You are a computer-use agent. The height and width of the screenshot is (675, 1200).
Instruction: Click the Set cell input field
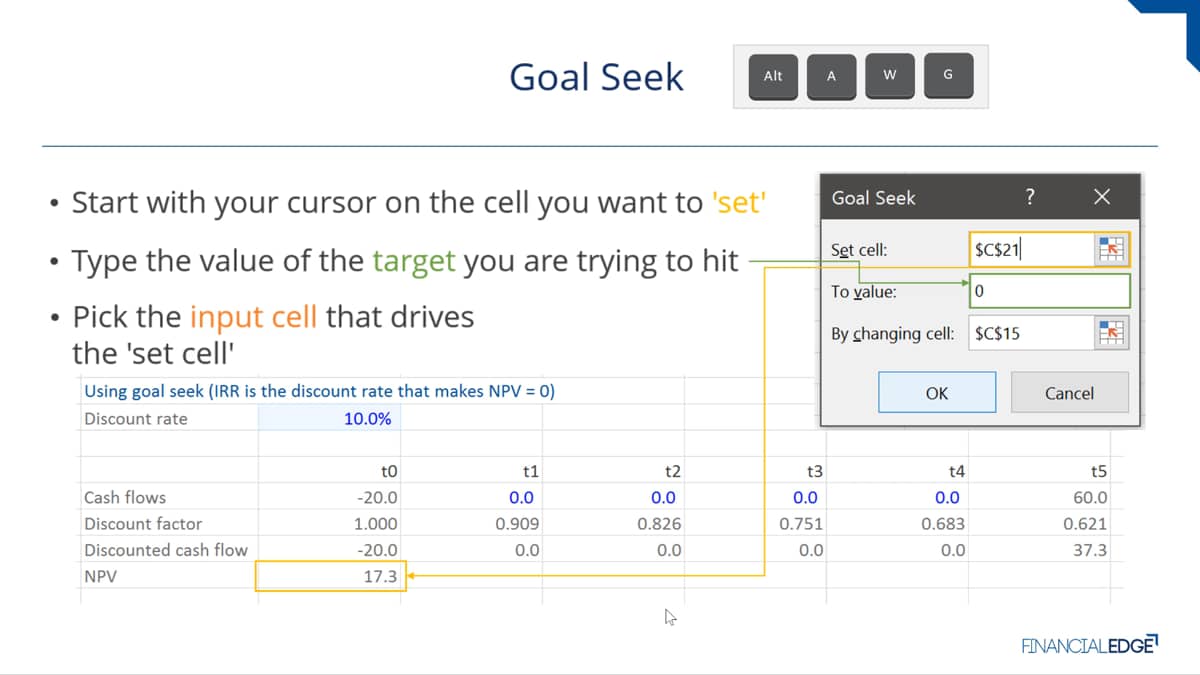pyautogui.click(x=1030, y=249)
